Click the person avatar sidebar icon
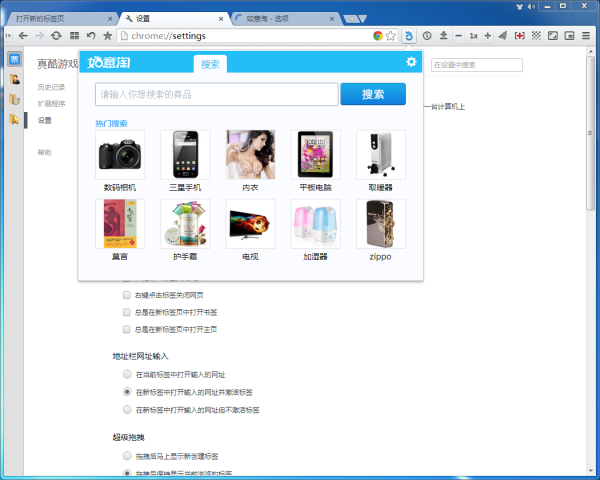The width and height of the screenshot is (600, 480). (15, 79)
